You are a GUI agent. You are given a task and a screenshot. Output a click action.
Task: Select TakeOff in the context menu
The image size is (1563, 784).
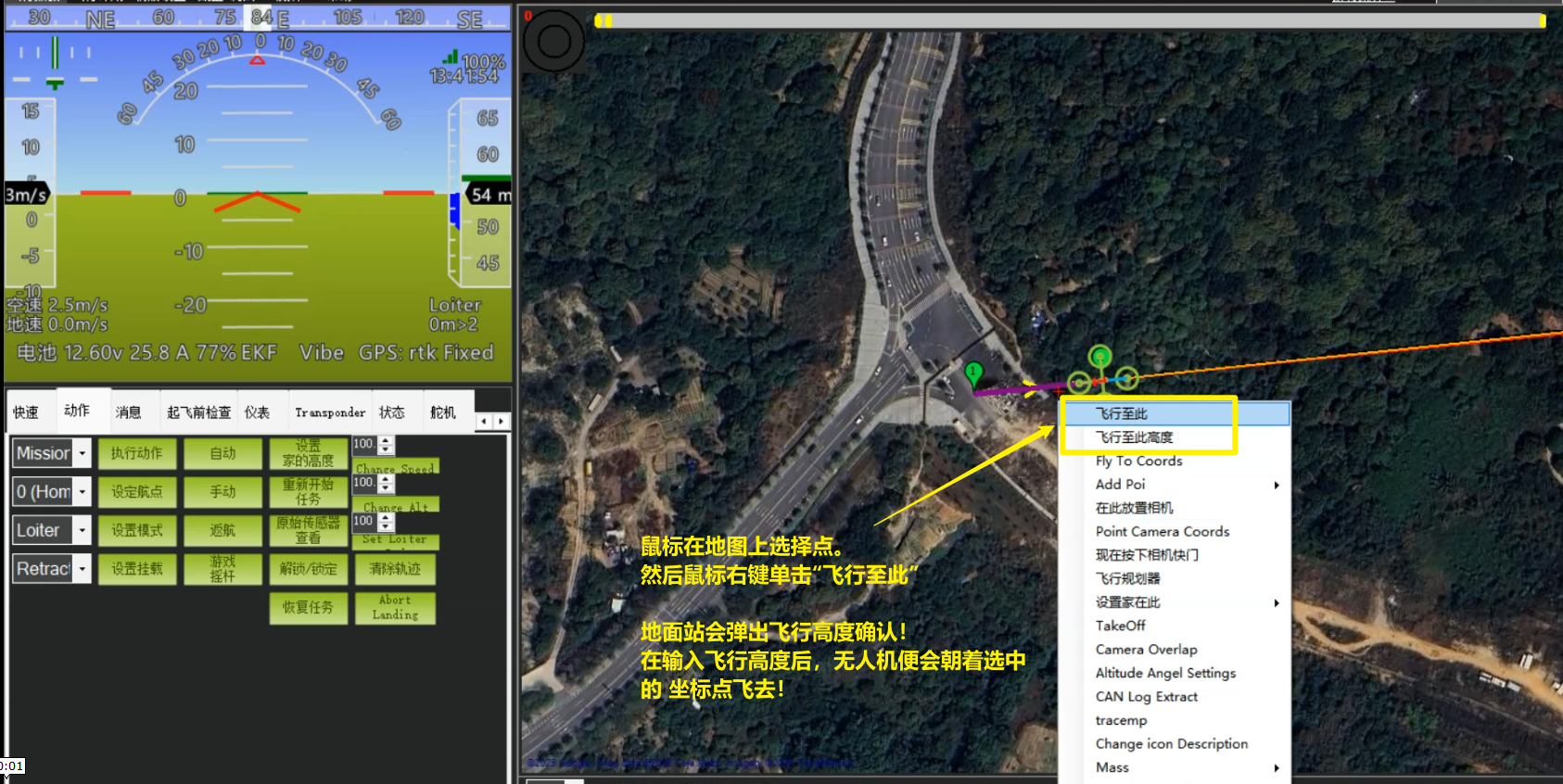point(1120,626)
